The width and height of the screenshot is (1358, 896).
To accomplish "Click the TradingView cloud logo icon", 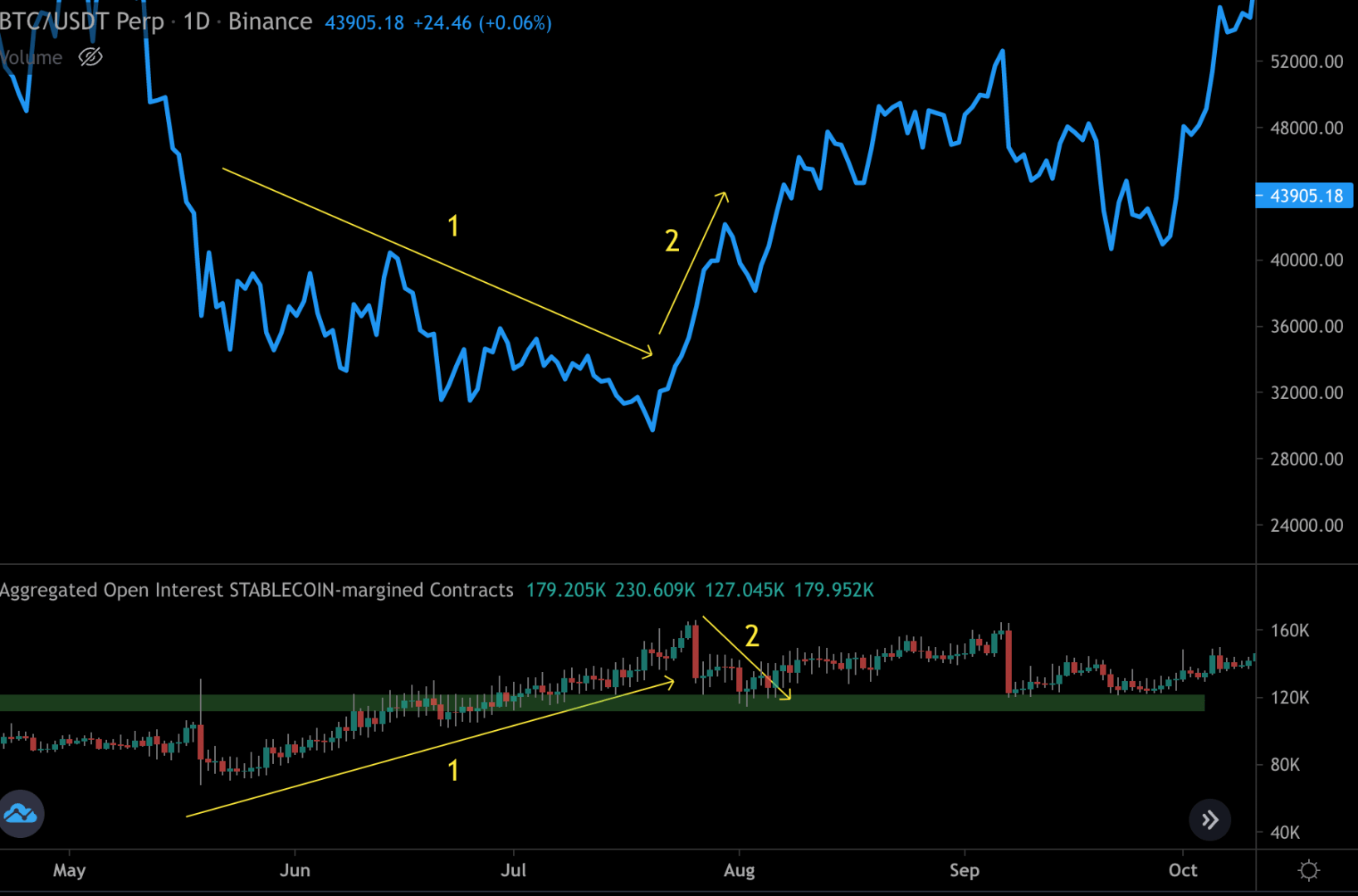I will point(21,814).
